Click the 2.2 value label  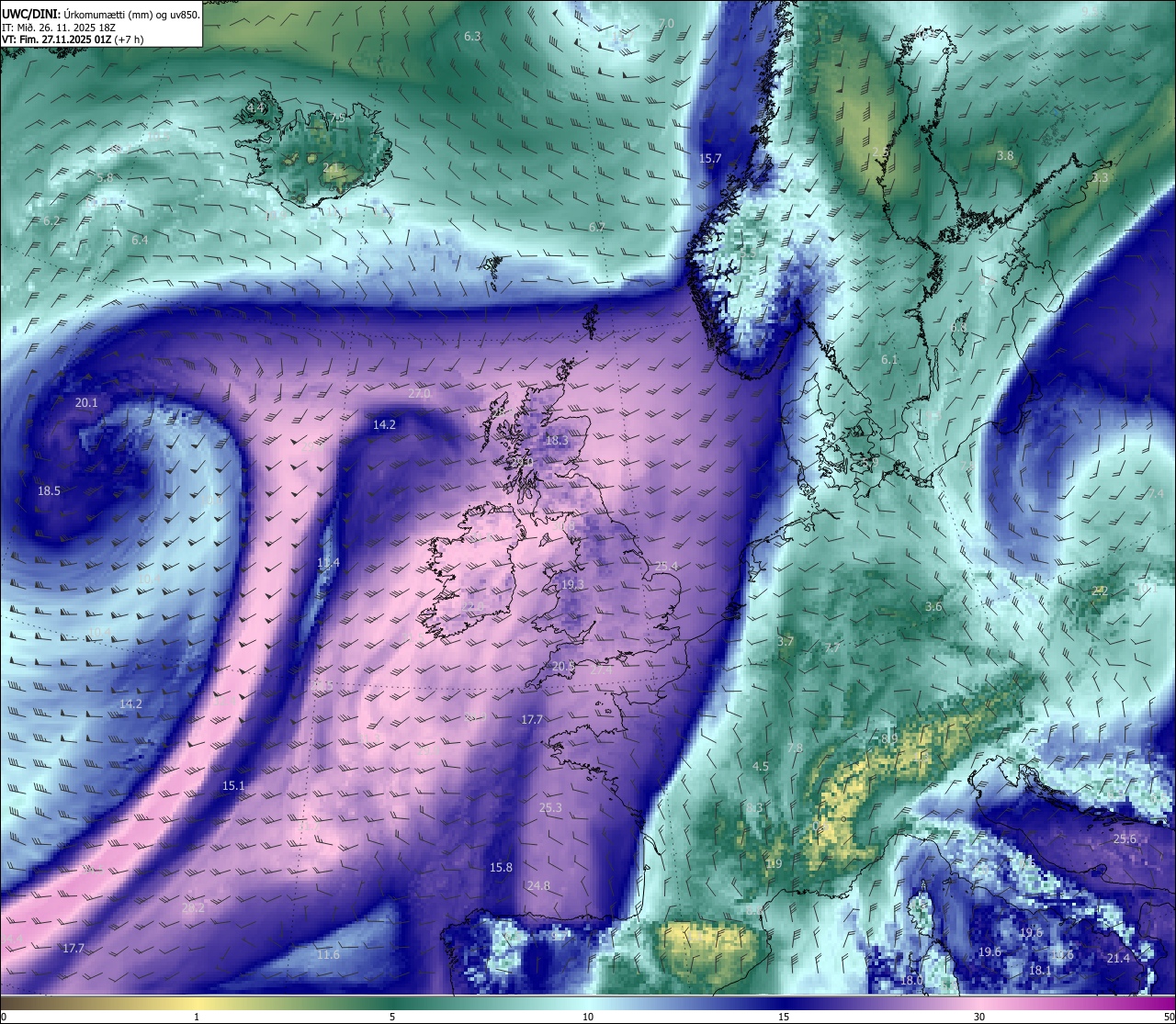coord(1100,591)
